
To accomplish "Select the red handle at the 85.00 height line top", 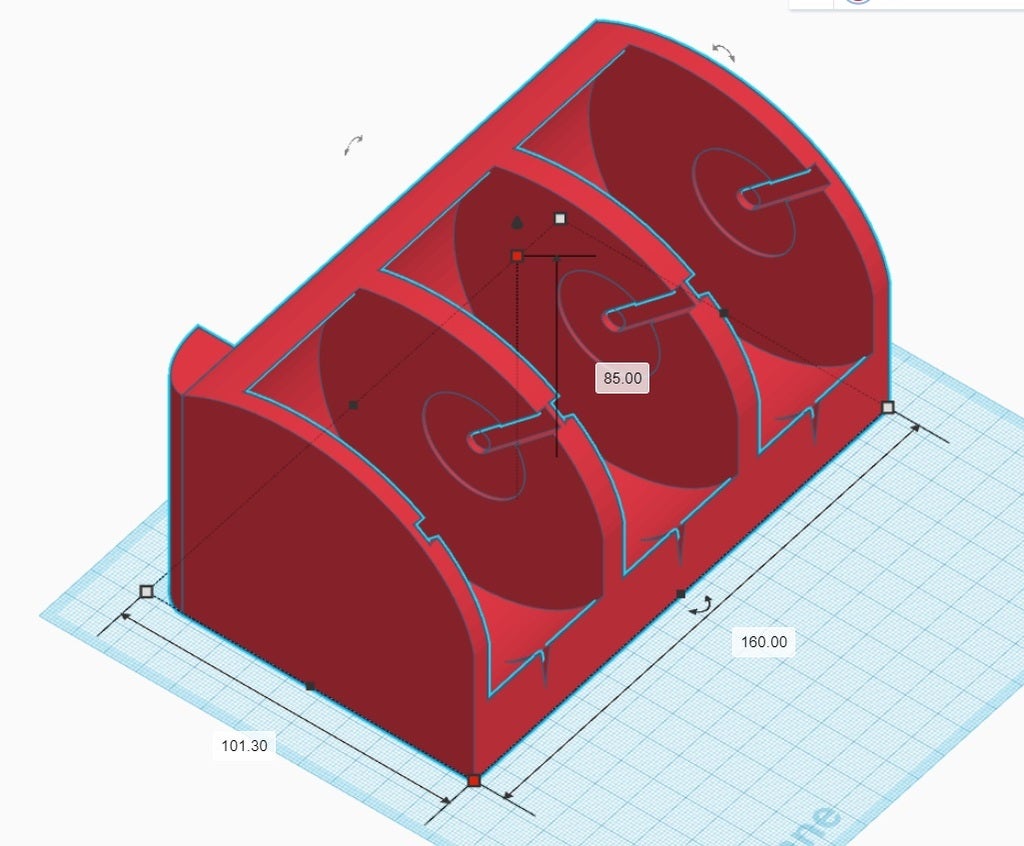I will 517,256.
